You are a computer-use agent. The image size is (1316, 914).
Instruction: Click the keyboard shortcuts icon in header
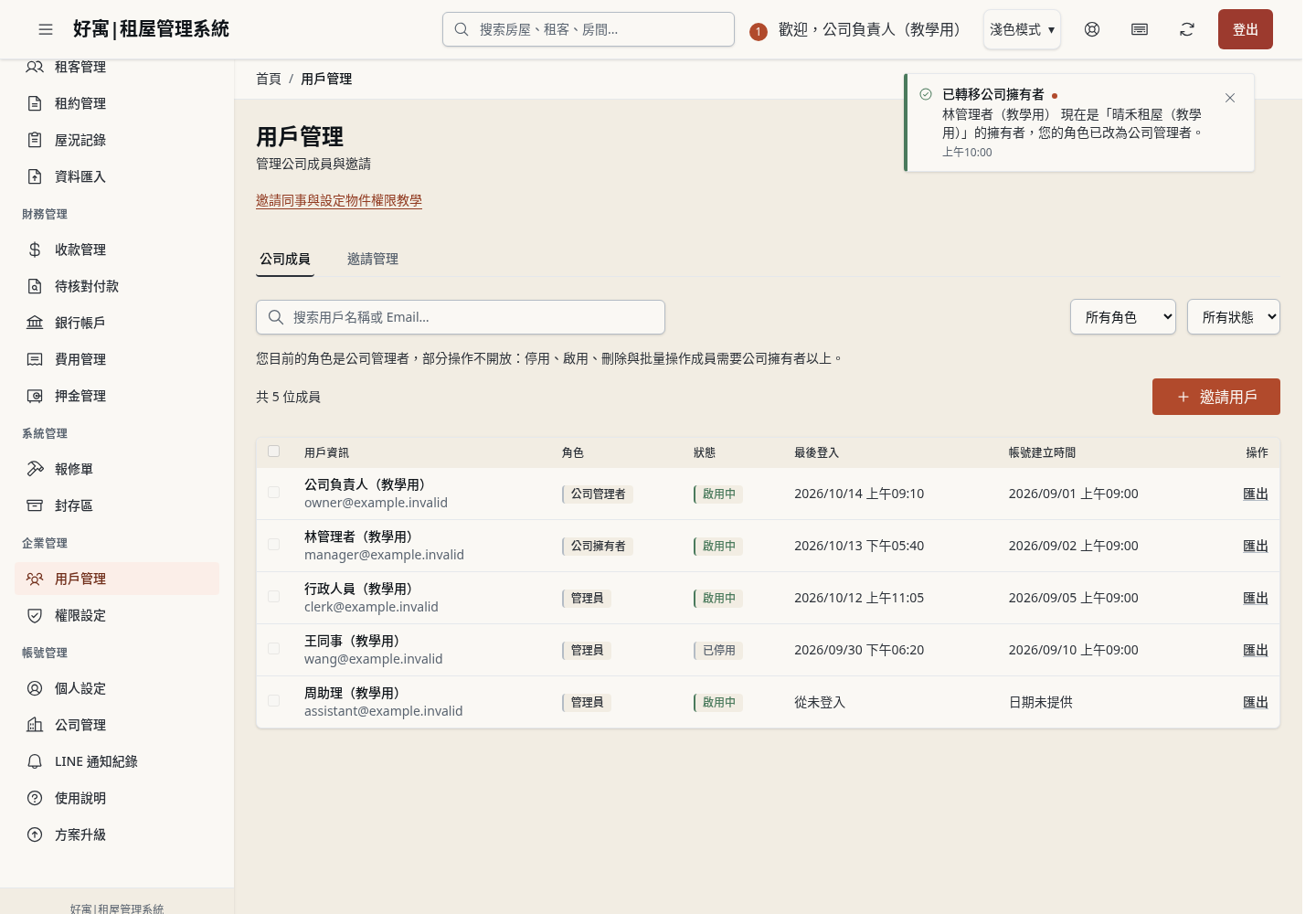click(x=1140, y=29)
